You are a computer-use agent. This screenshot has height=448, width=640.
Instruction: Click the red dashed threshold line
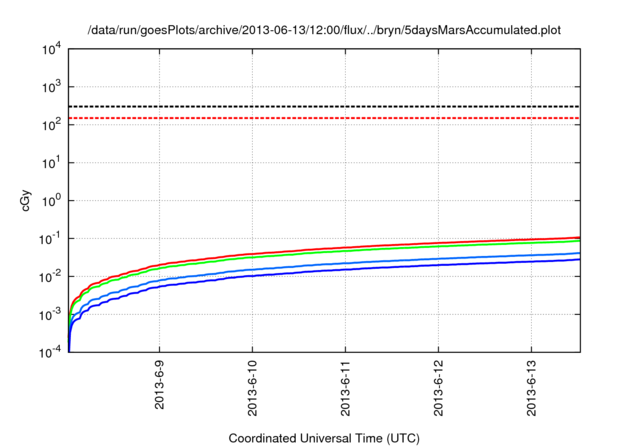tap(324, 118)
